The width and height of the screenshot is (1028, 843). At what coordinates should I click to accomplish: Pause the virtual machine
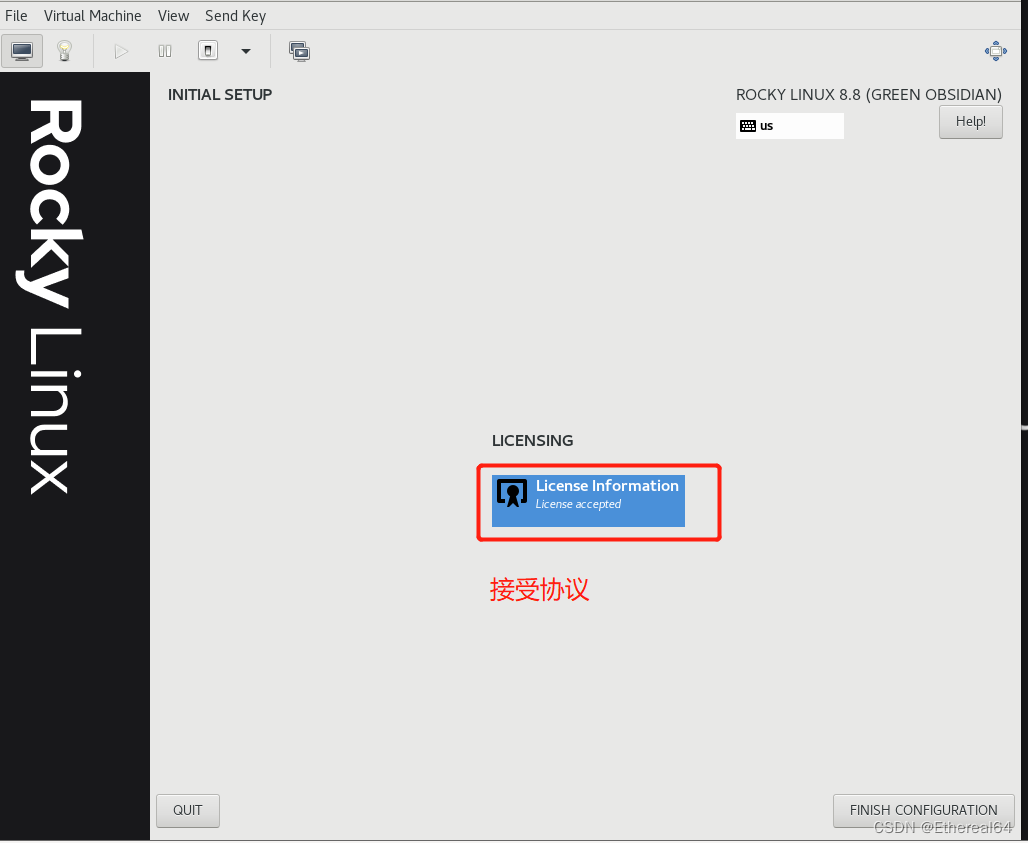[x=165, y=51]
